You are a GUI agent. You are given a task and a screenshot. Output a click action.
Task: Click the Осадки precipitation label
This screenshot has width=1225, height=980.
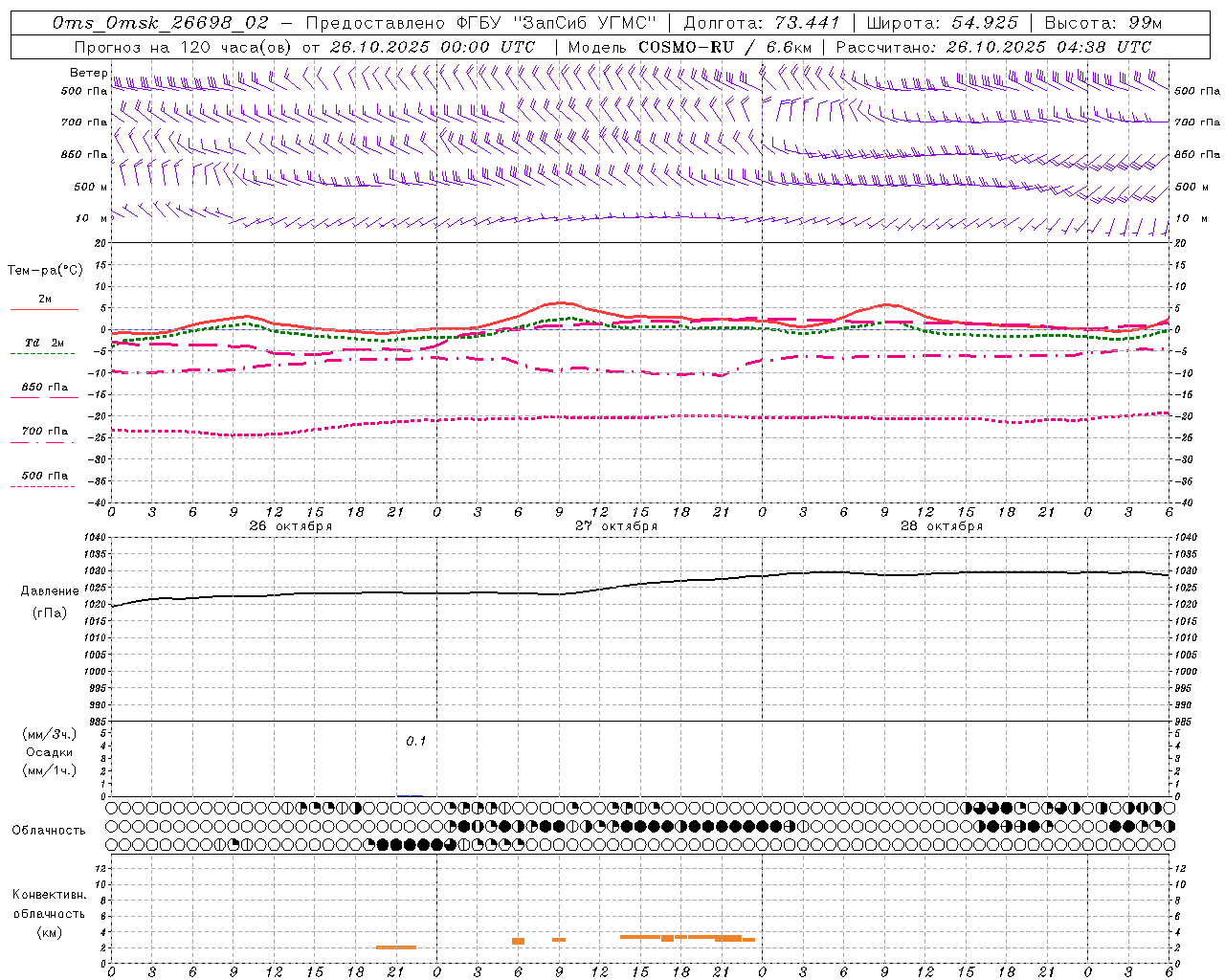pos(49,753)
